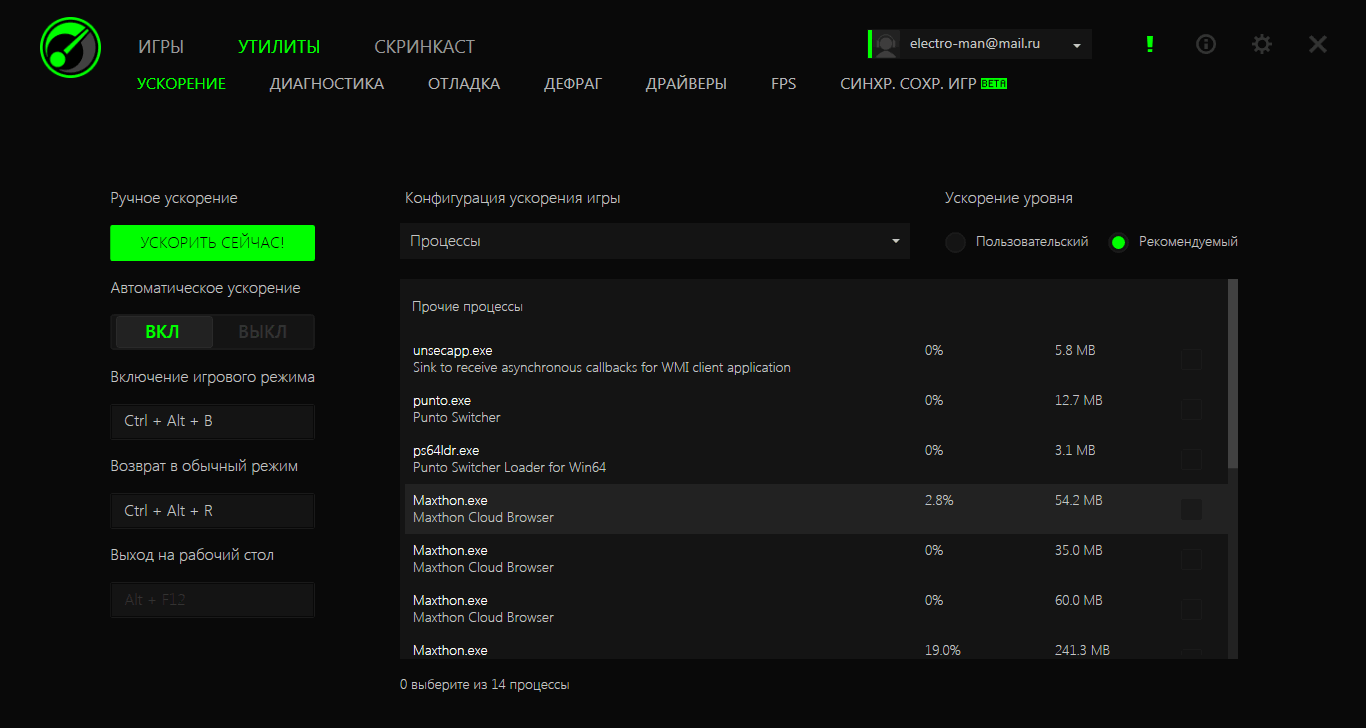Click the 60.0 MB memory value
Image resolution: width=1366 pixels, height=728 pixels.
click(1079, 600)
